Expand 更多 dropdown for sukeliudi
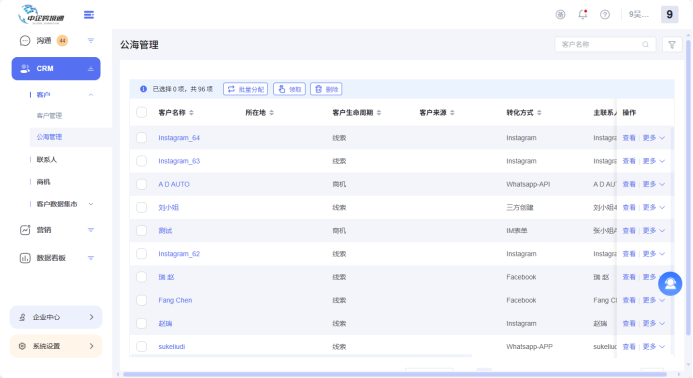Image resolution: width=693 pixels, height=378 pixels. 654,347
